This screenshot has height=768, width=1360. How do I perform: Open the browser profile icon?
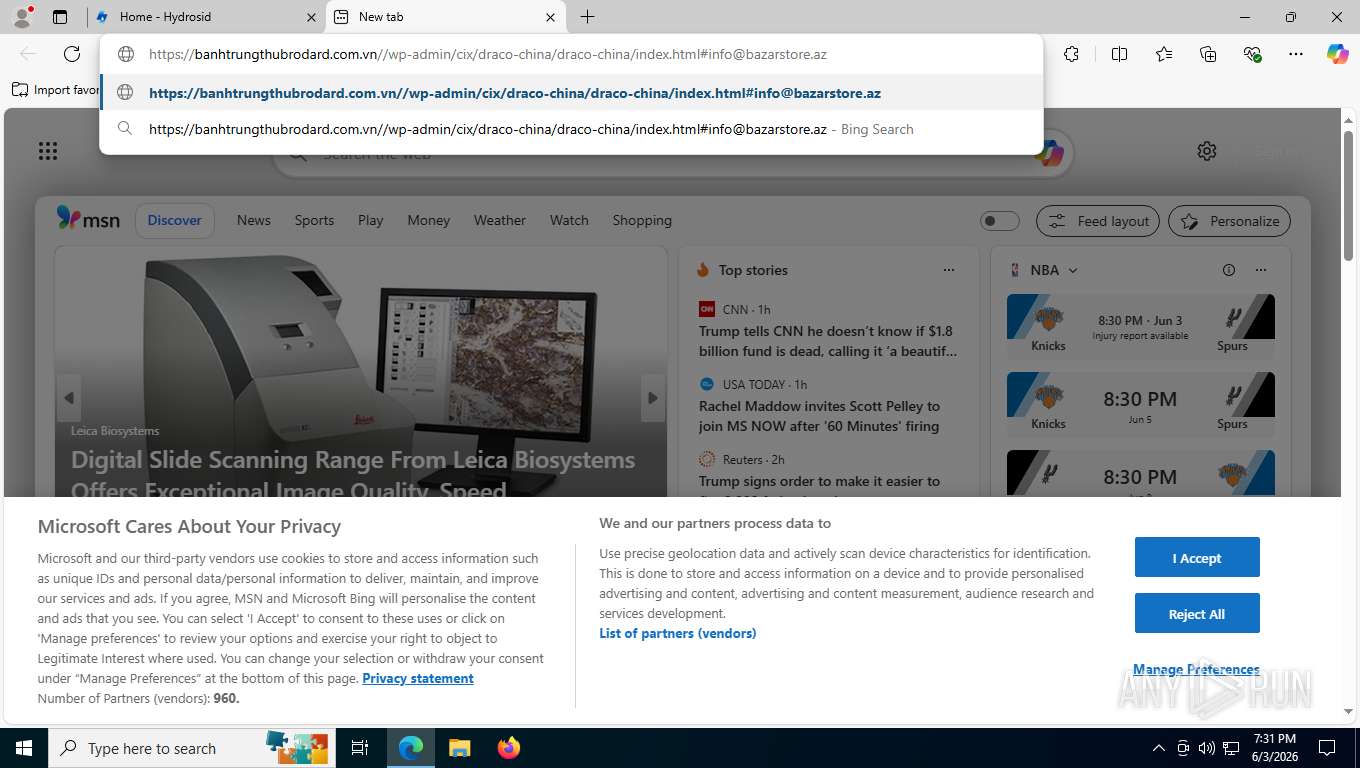pyautogui.click(x=21, y=17)
